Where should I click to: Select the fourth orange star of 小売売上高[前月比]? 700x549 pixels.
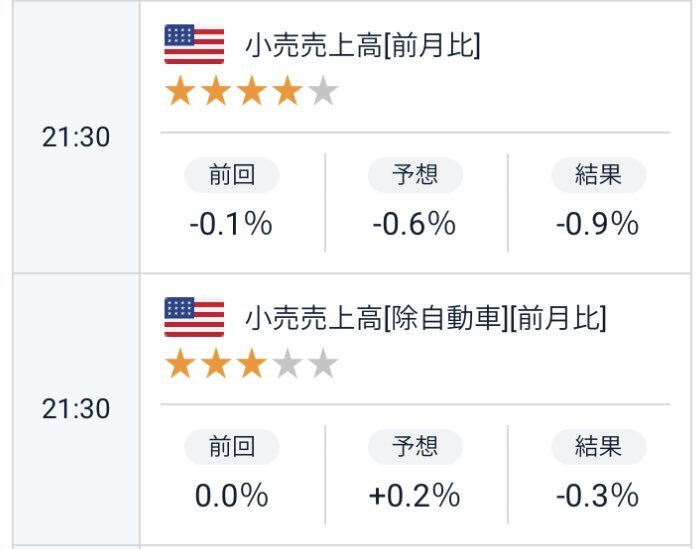(x=287, y=90)
